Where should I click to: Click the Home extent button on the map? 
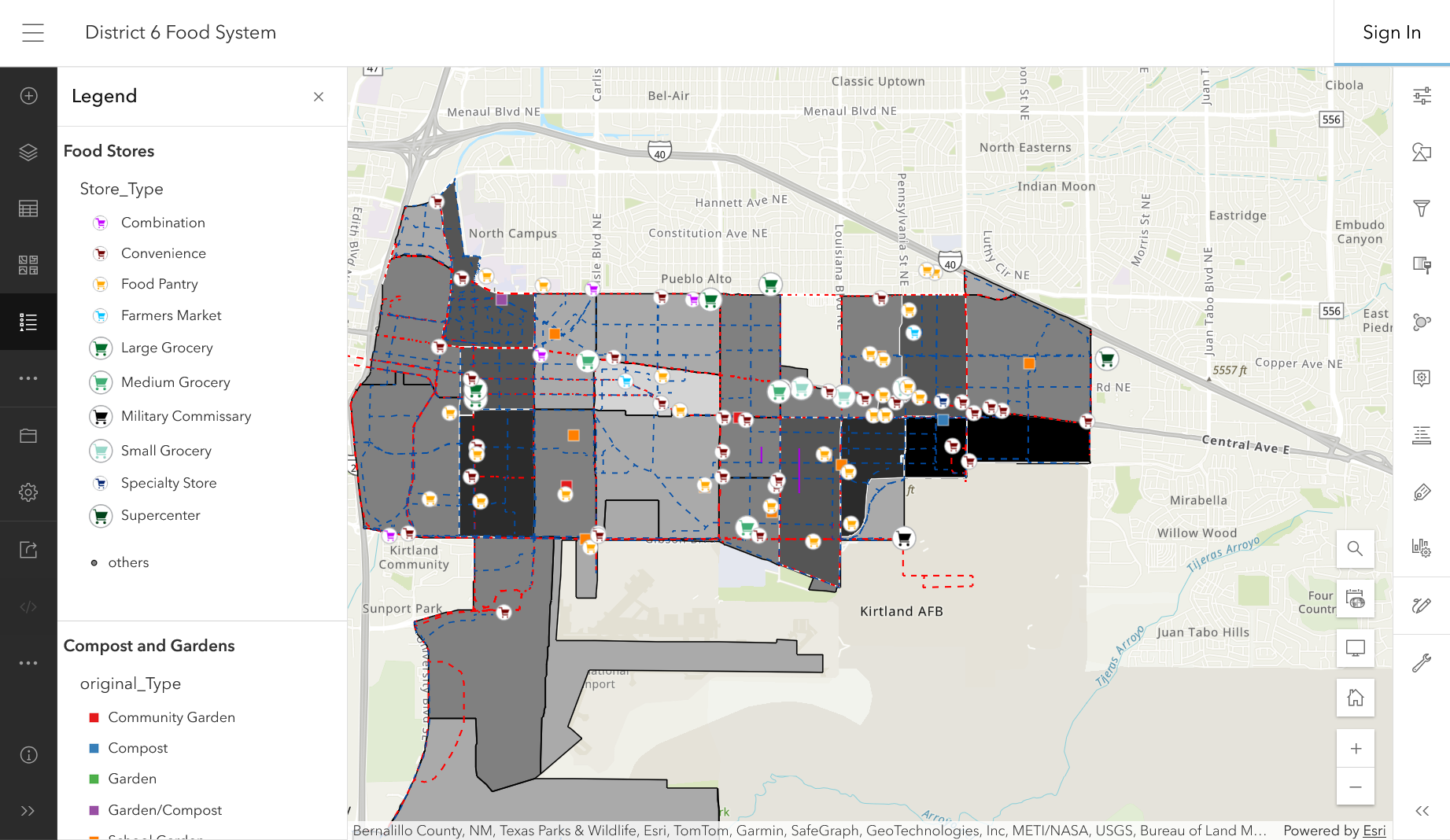click(1355, 698)
